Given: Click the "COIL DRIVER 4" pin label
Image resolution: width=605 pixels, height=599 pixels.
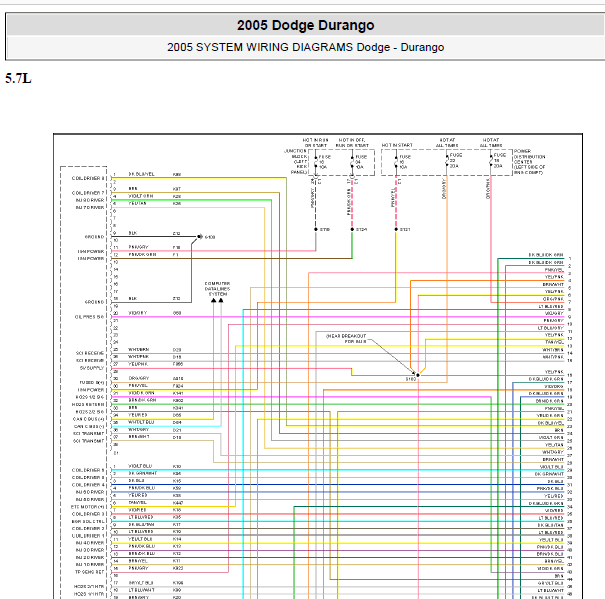Looking at the screenshot, I should click(88, 485).
